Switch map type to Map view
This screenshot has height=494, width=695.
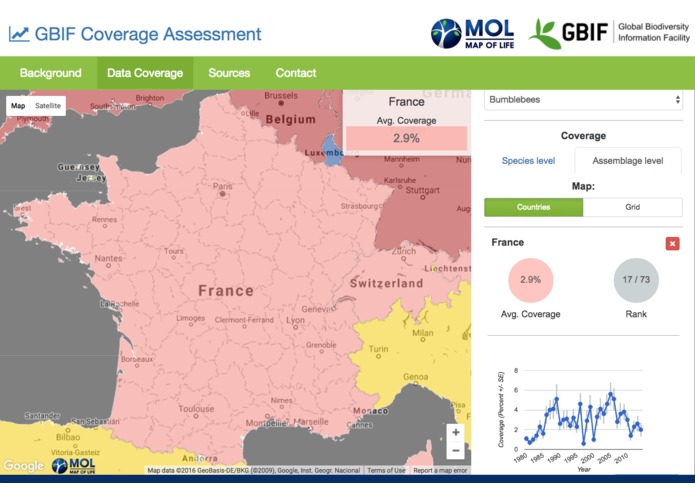[x=18, y=106]
